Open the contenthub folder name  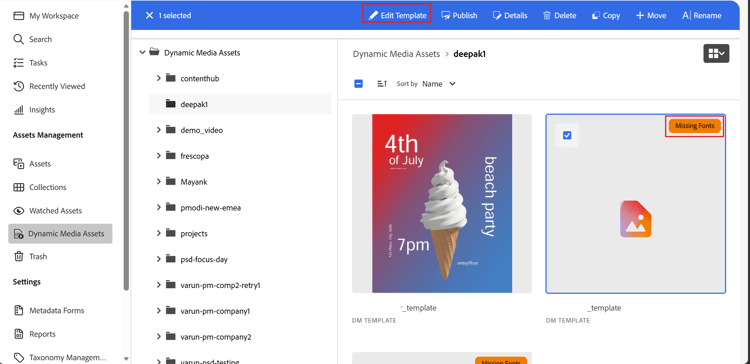(200, 78)
